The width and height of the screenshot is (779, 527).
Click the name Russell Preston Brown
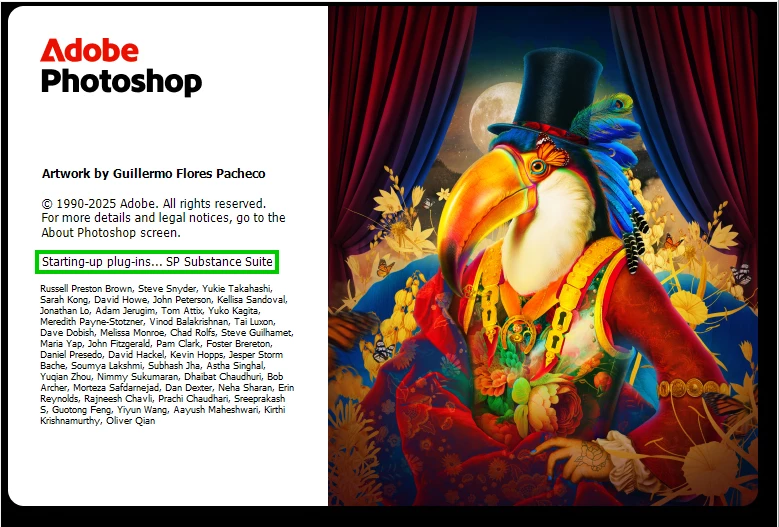point(86,289)
